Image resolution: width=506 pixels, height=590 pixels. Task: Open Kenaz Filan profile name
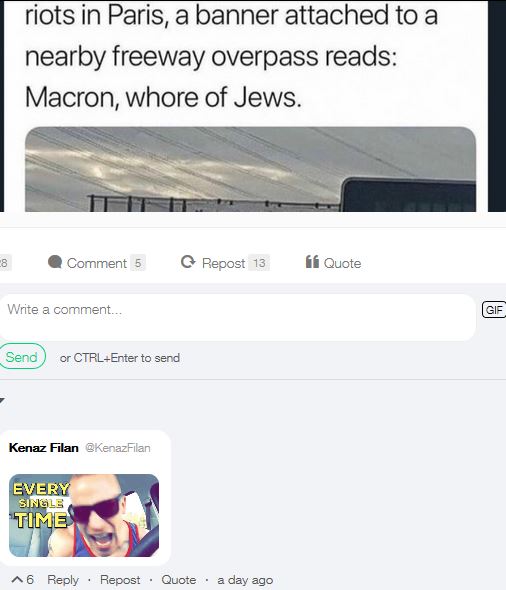pyautogui.click(x=44, y=448)
